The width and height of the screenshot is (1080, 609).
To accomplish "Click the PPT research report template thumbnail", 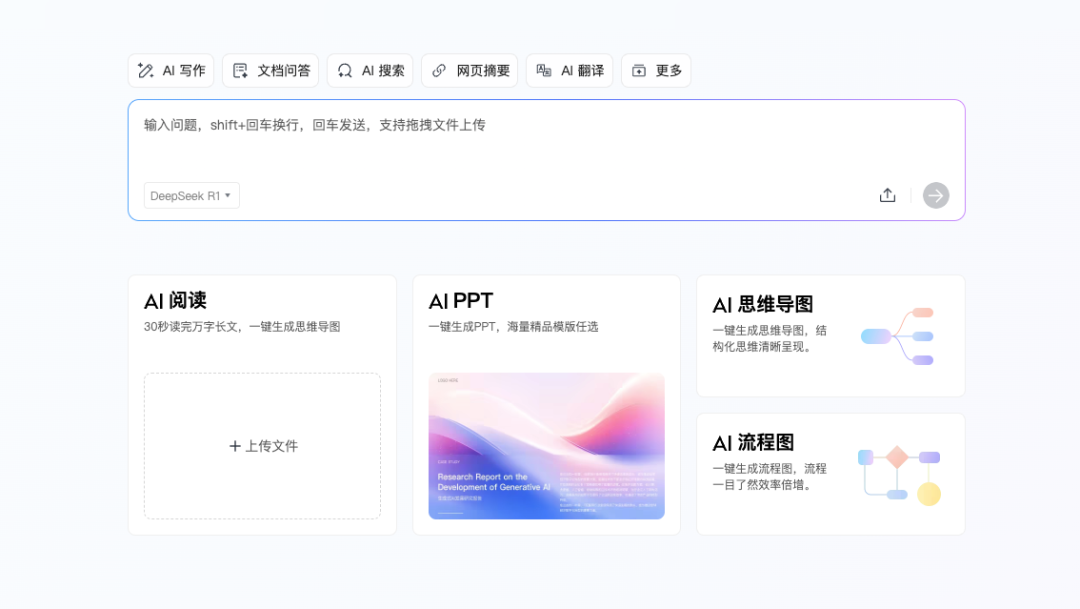I will point(546,447).
